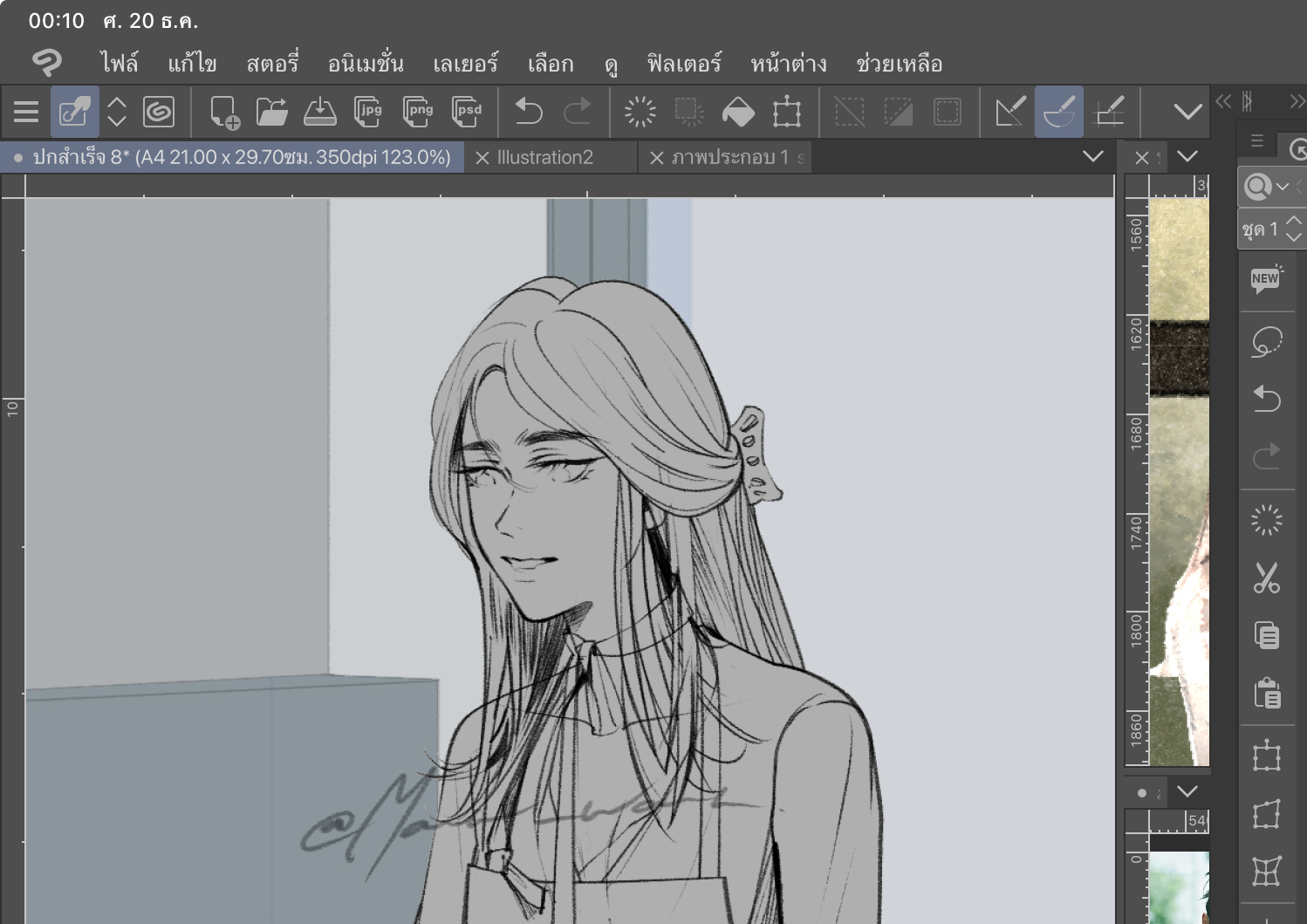Close the ภาพประกอบ 1 canvas tab
1307x924 pixels.
[656, 158]
